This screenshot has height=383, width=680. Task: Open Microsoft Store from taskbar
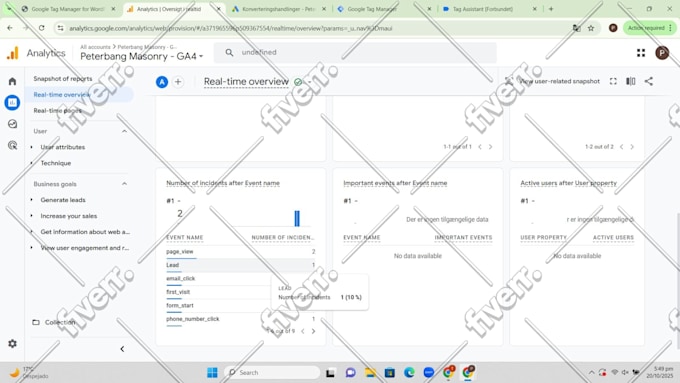click(389, 372)
